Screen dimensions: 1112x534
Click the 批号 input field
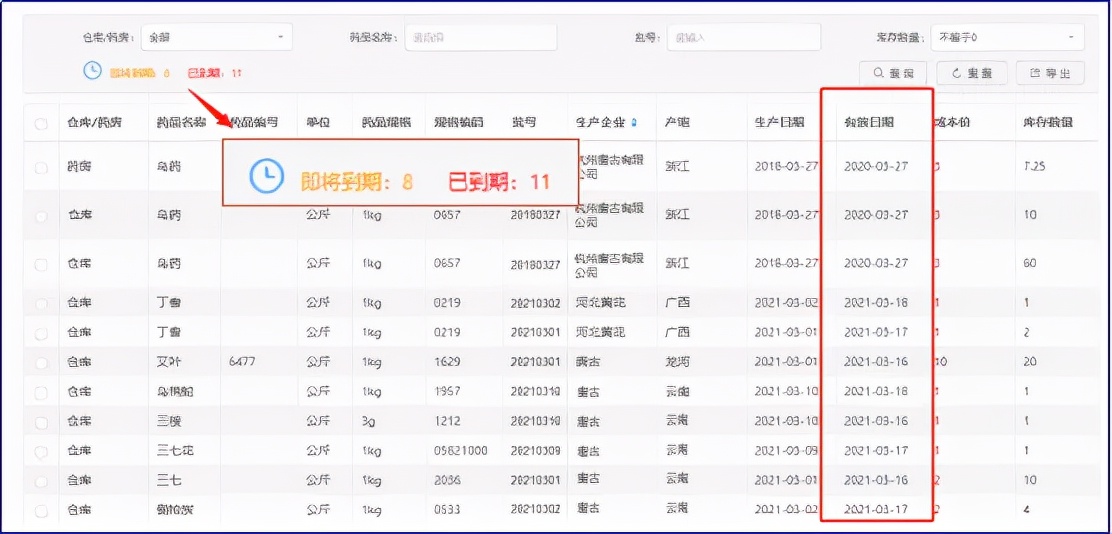744,37
